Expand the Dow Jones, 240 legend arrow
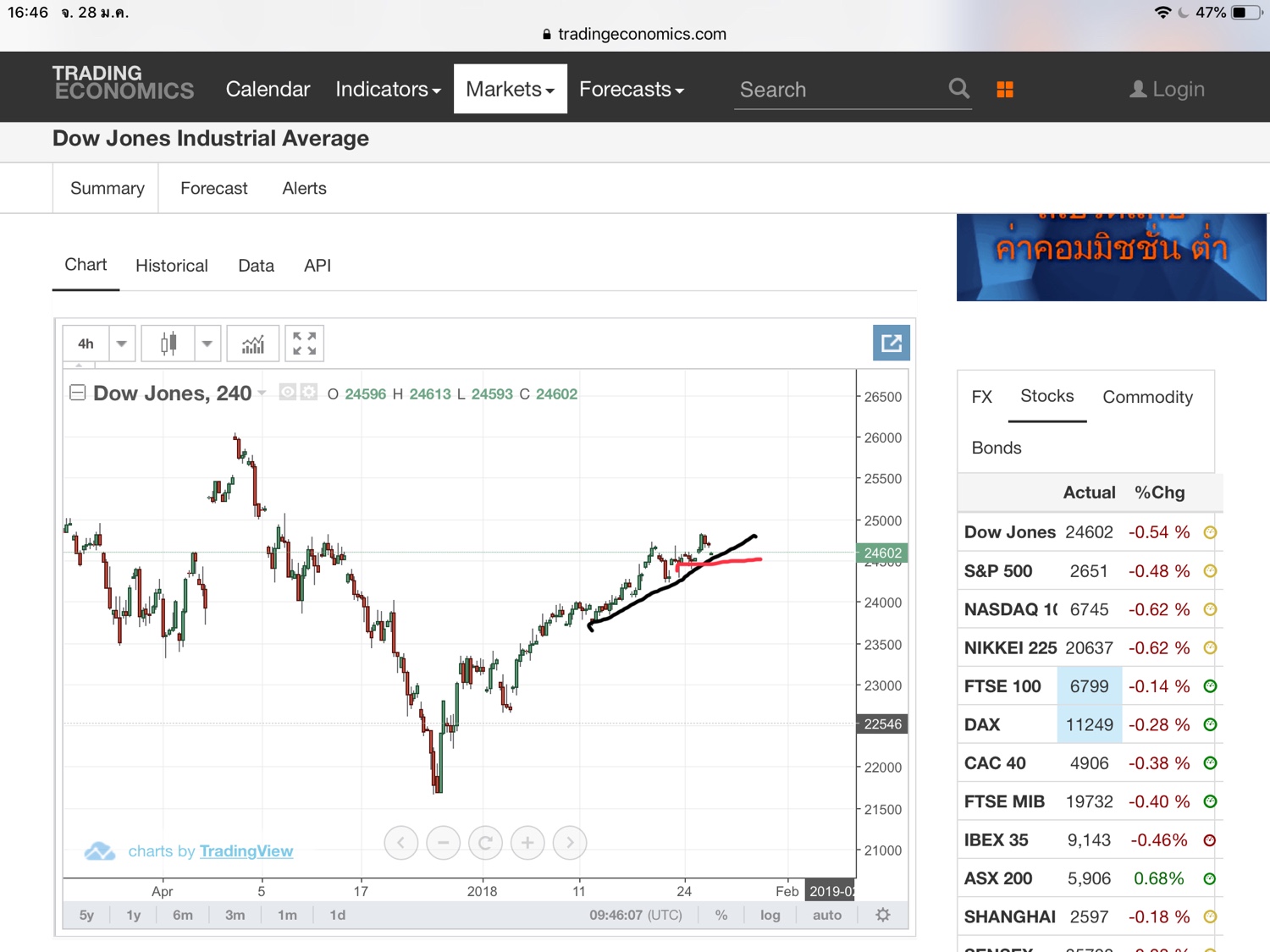The height and width of the screenshot is (952, 1270). [x=262, y=393]
